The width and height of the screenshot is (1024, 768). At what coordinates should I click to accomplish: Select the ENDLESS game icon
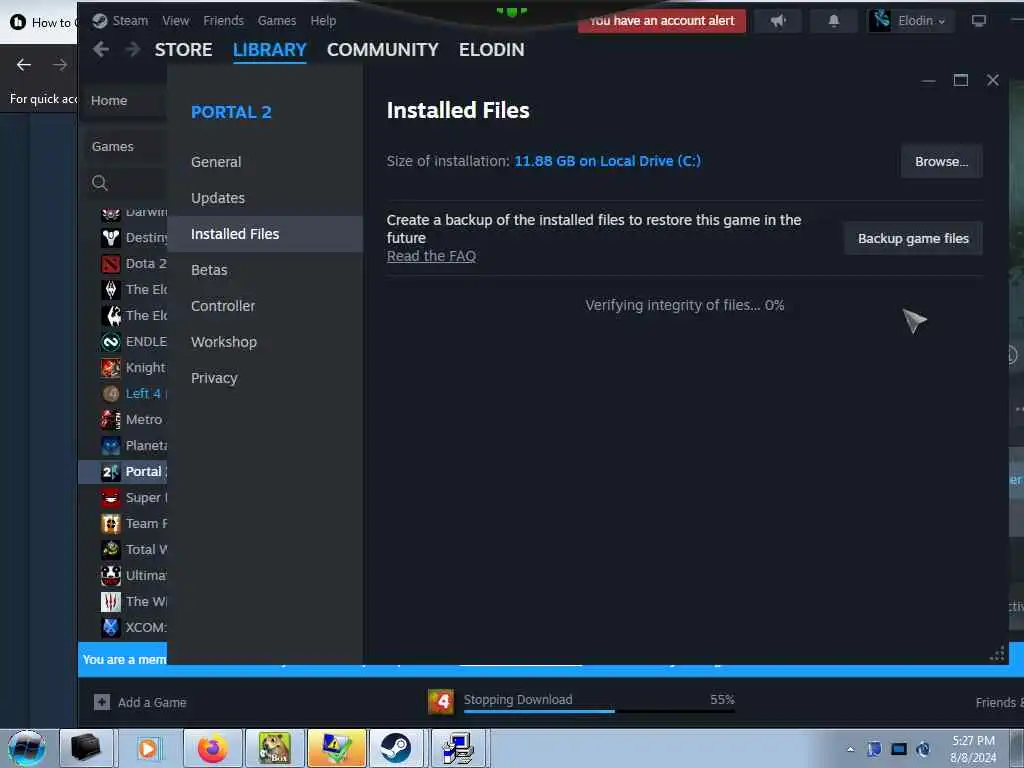(110, 342)
